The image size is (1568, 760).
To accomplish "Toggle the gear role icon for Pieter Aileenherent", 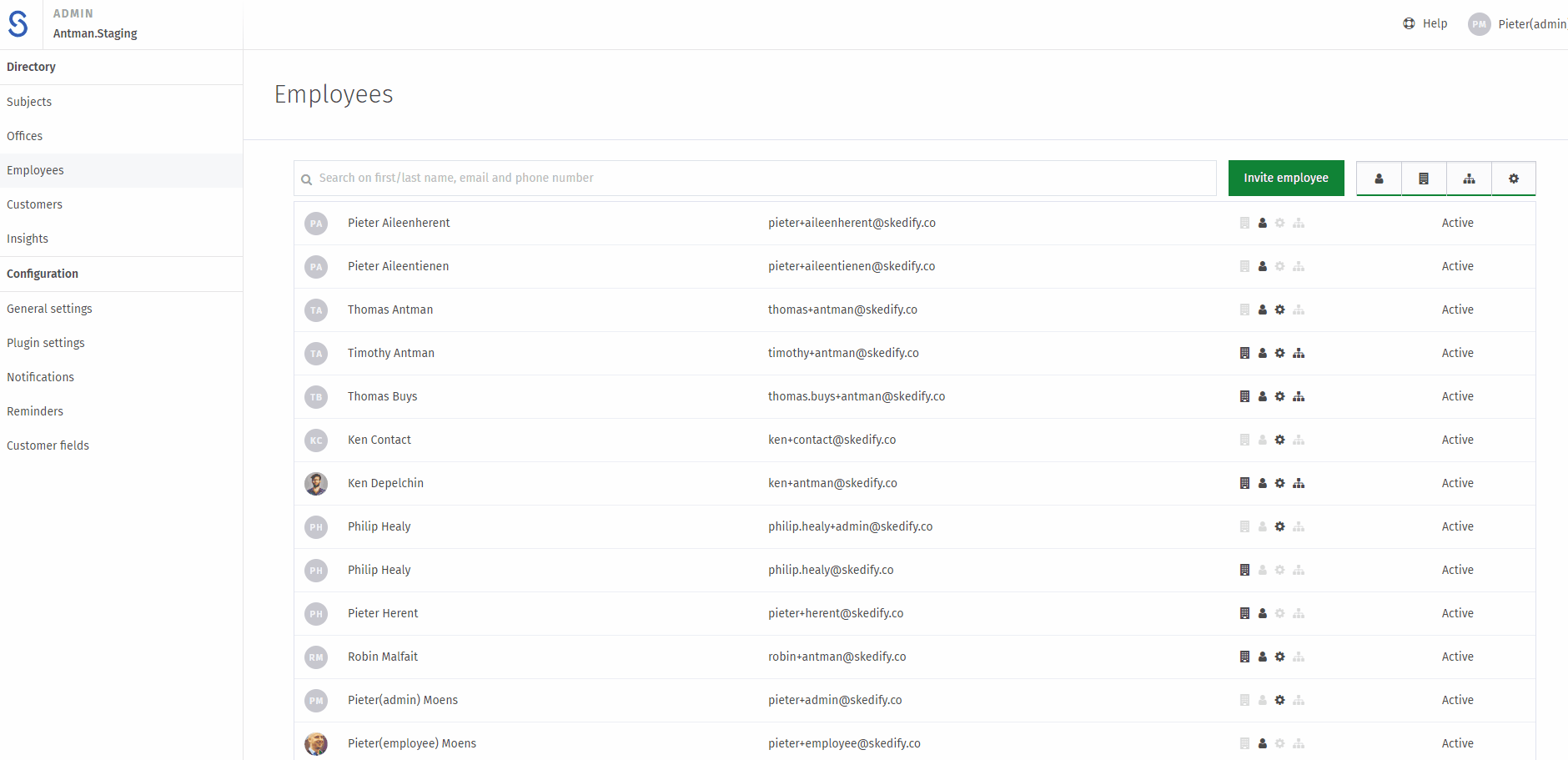I will tap(1280, 223).
